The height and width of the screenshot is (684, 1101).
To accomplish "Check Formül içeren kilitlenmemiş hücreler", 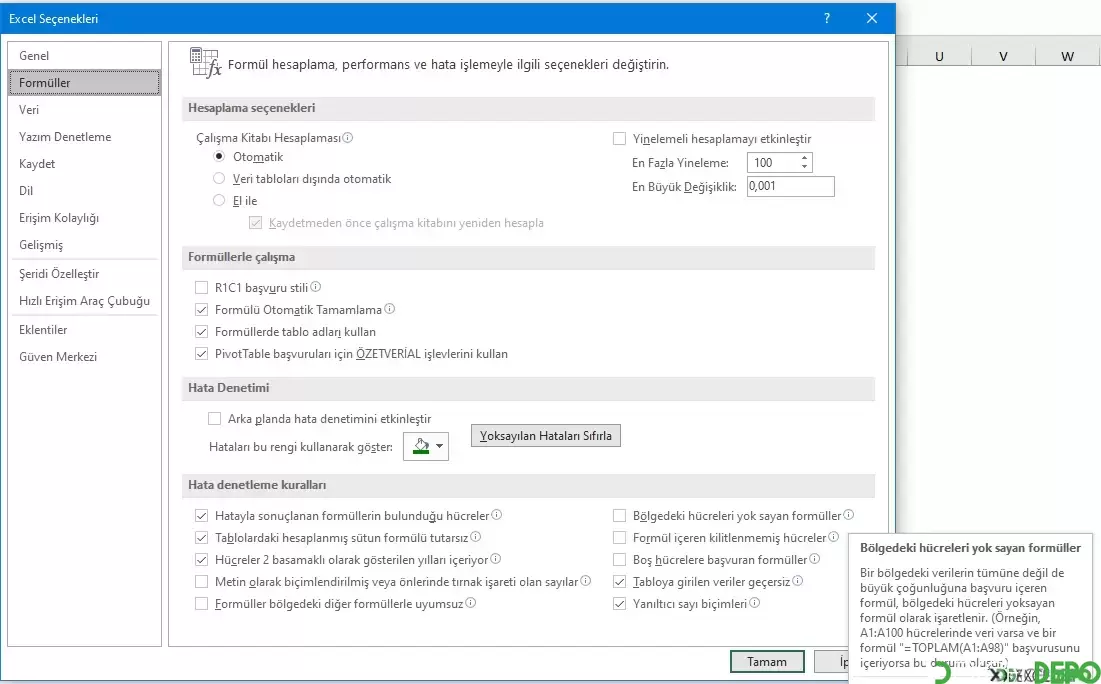I will (619, 538).
